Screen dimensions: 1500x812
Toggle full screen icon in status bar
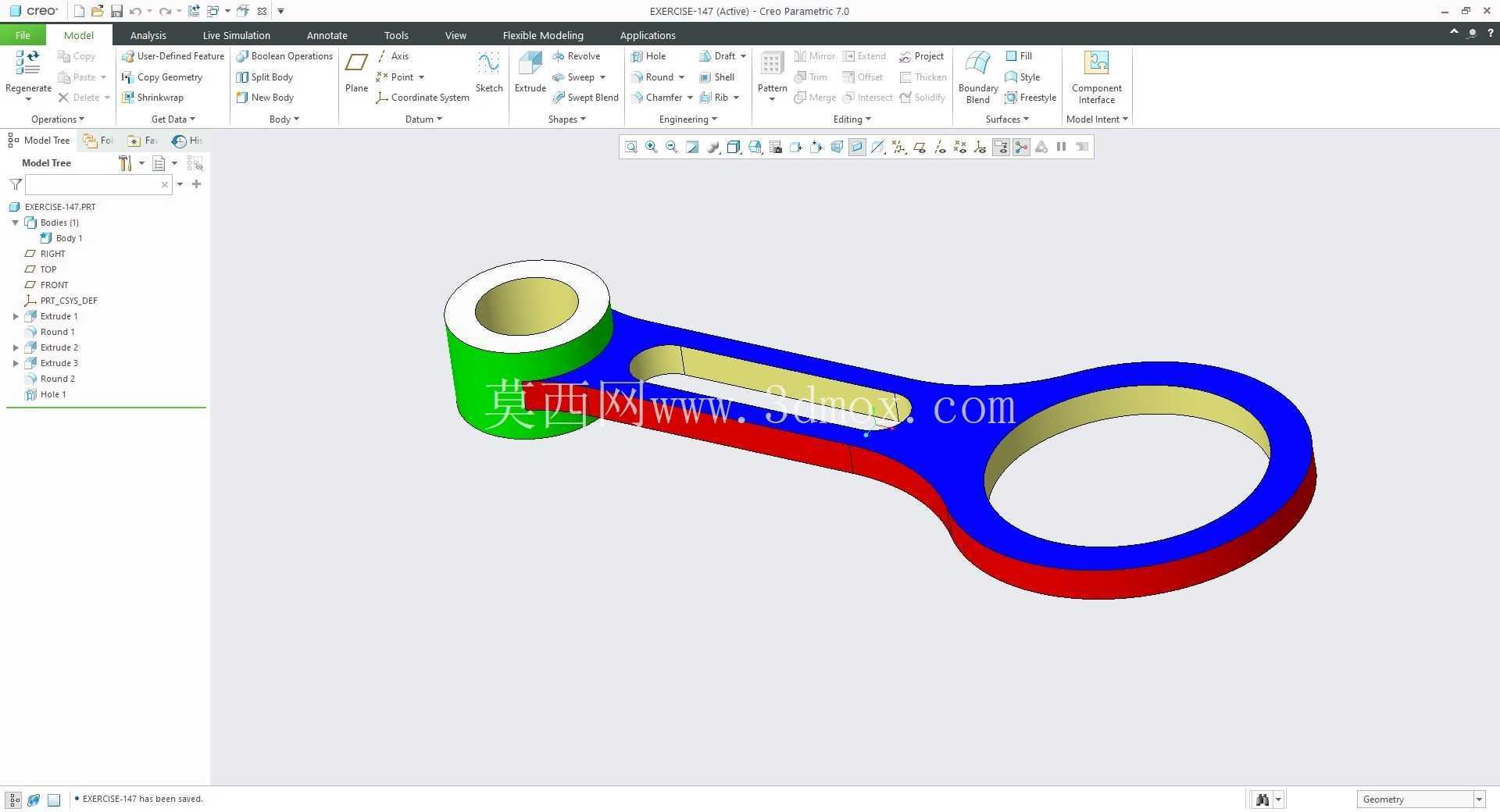pyautogui.click(x=54, y=800)
